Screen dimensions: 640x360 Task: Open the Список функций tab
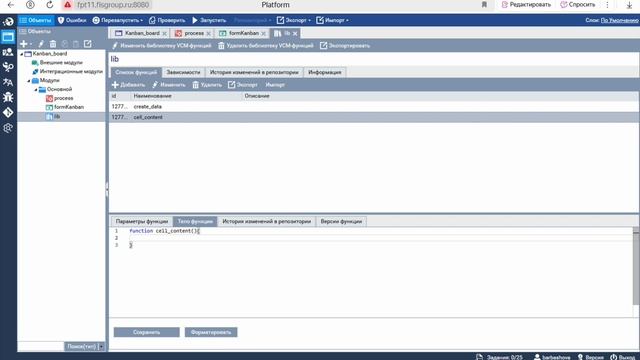coord(136,72)
